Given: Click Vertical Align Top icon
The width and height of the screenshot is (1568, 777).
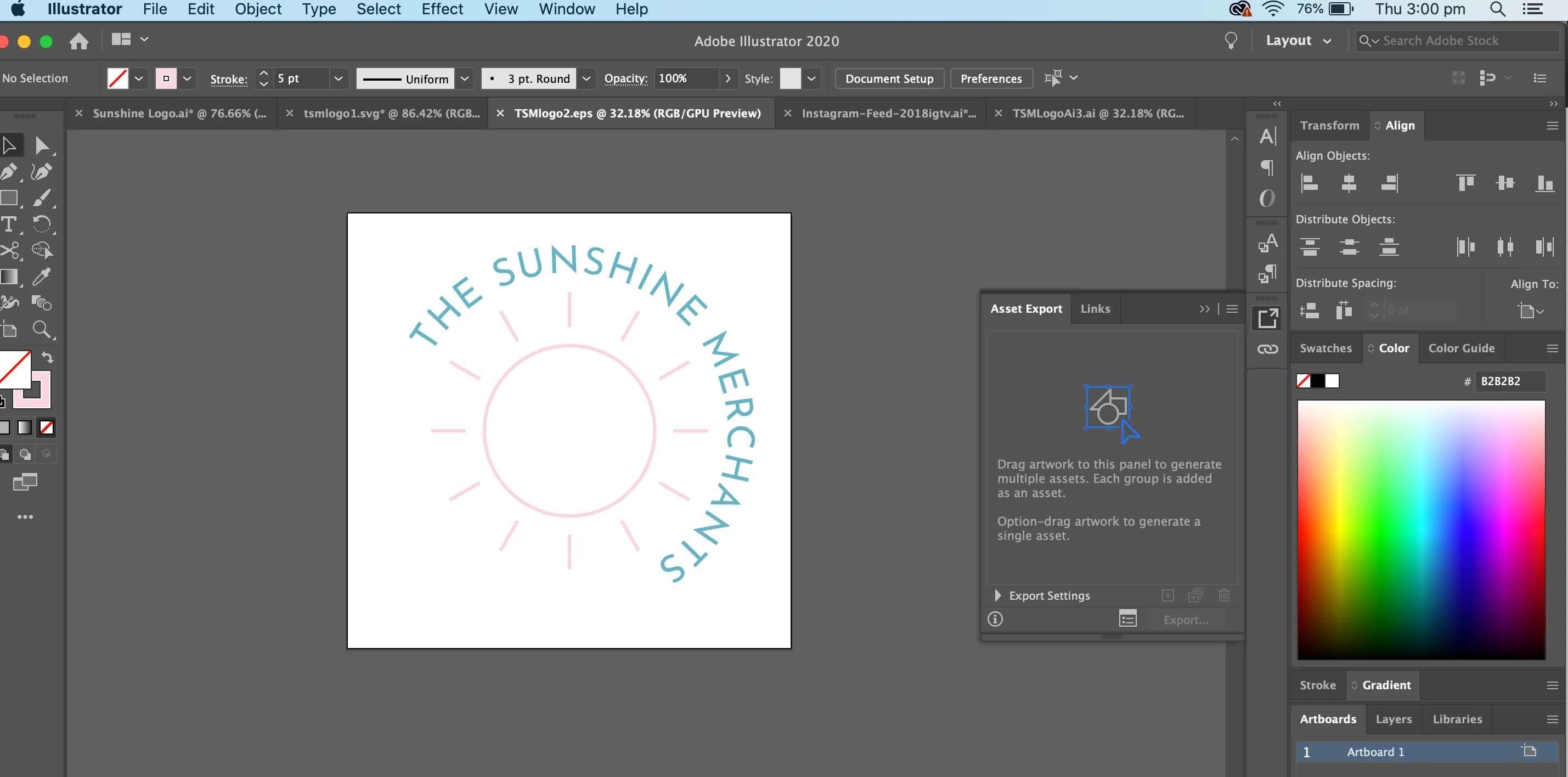Looking at the screenshot, I should click(1465, 183).
